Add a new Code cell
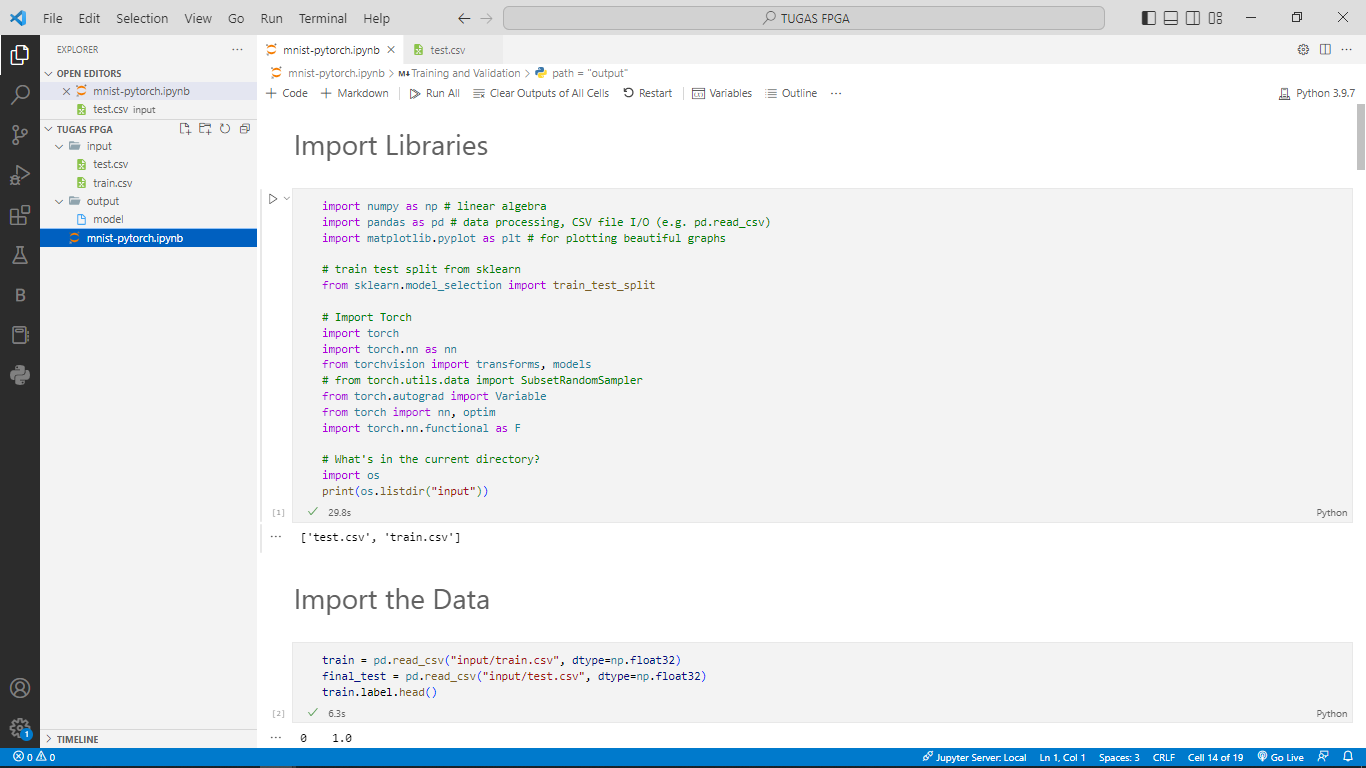Viewport: 1366px width, 768px height. 287,93
